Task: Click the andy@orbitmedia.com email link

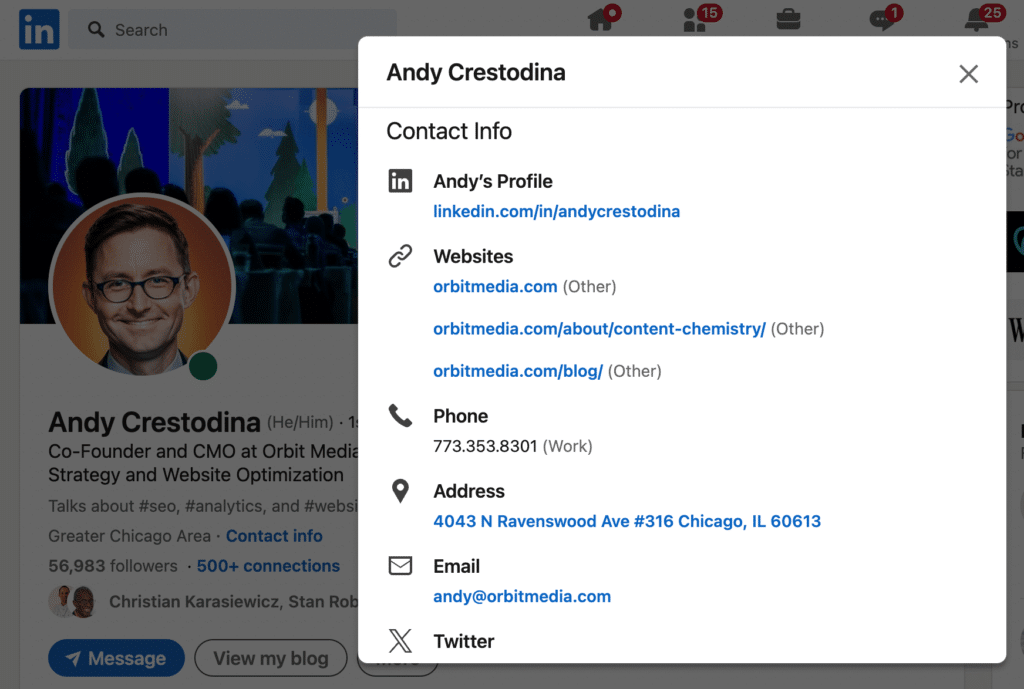Action: tap(522, 597)
